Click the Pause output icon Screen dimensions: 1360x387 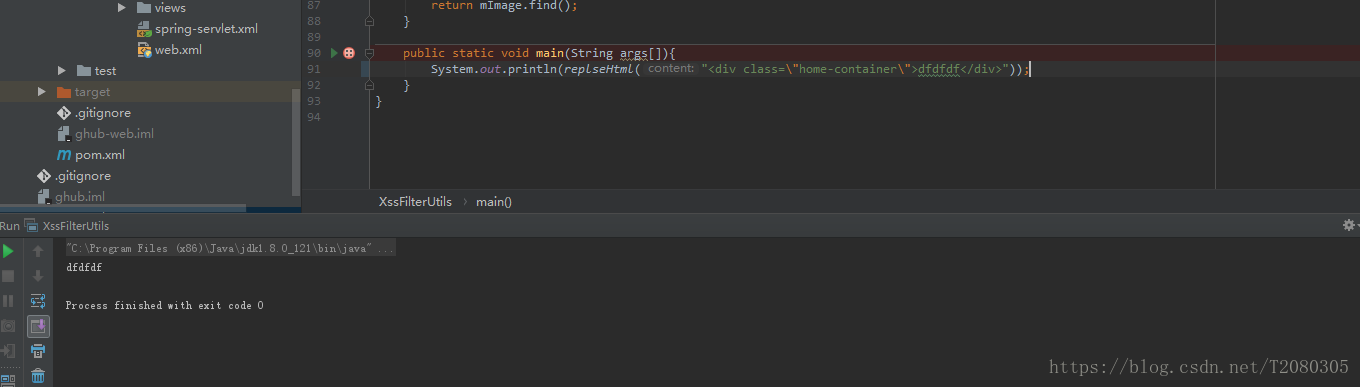point(9,300)
